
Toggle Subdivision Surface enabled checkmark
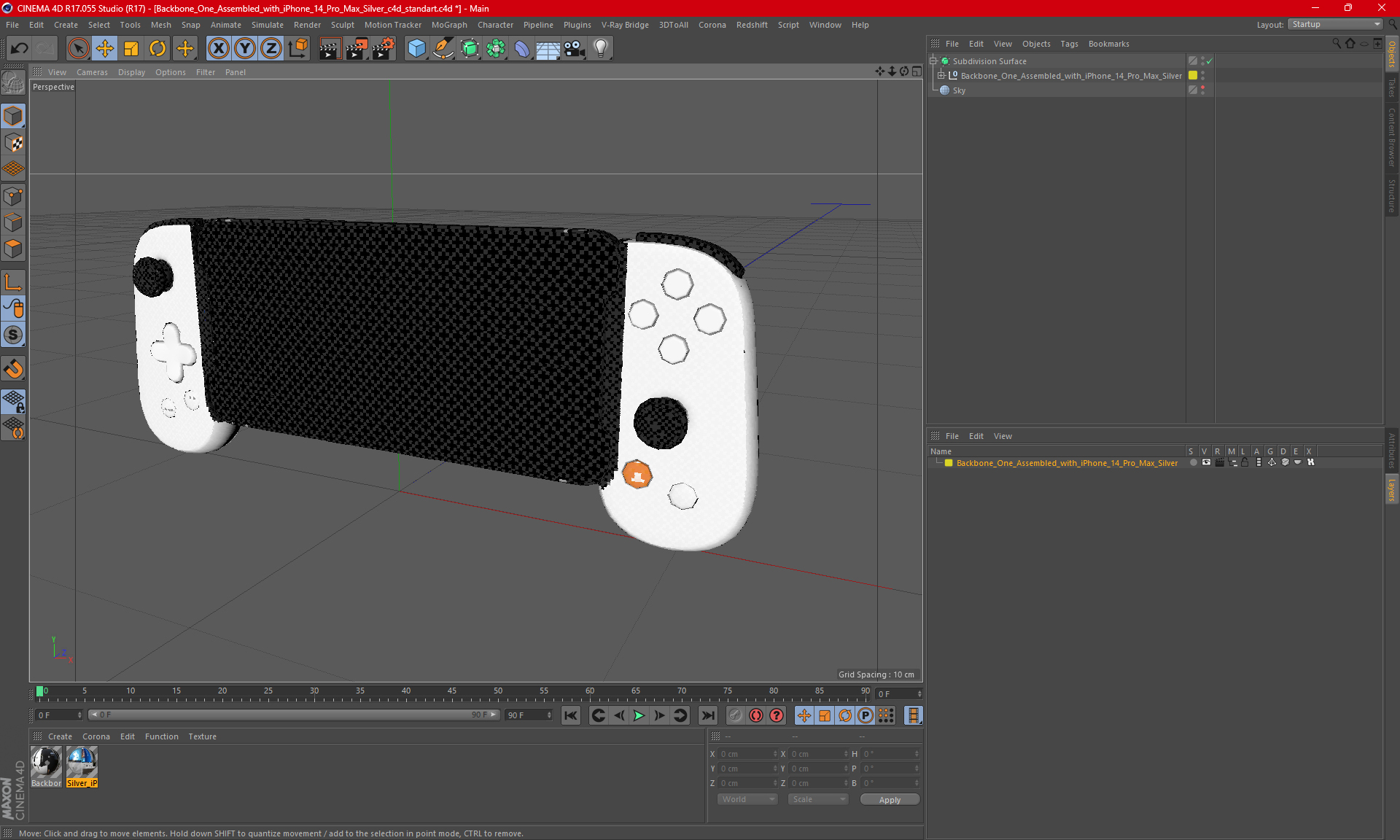coord(1210,61)
